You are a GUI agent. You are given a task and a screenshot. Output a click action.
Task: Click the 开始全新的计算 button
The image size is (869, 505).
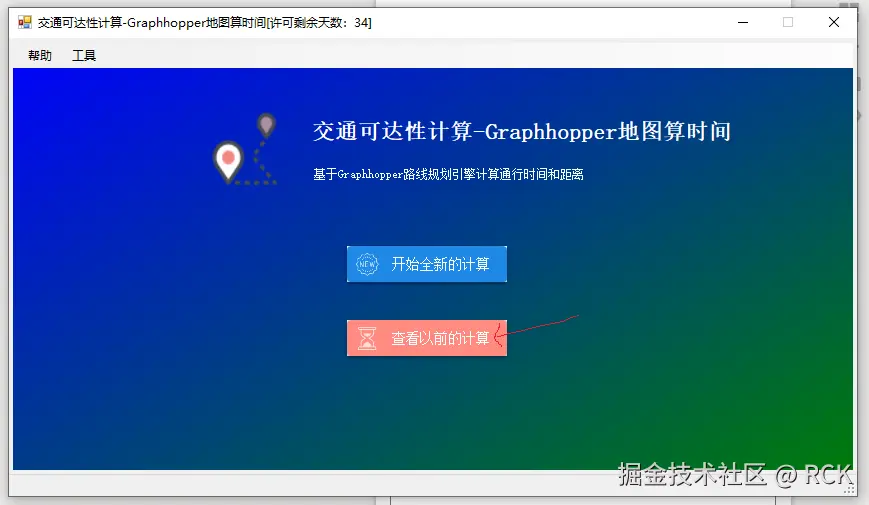pyautogui.click(x=427, y=264)
